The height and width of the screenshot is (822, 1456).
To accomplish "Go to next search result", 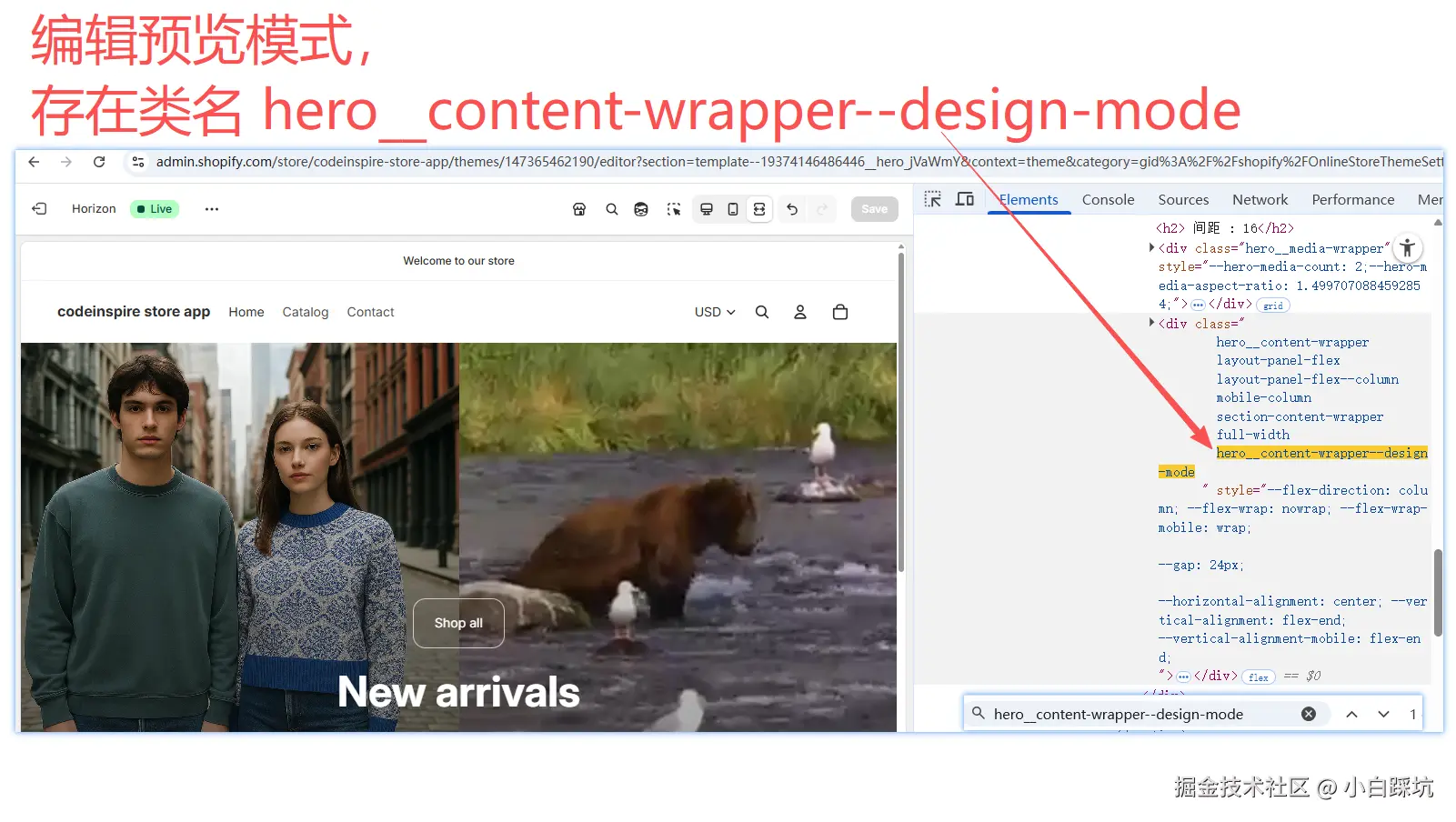I will 1383,715.
